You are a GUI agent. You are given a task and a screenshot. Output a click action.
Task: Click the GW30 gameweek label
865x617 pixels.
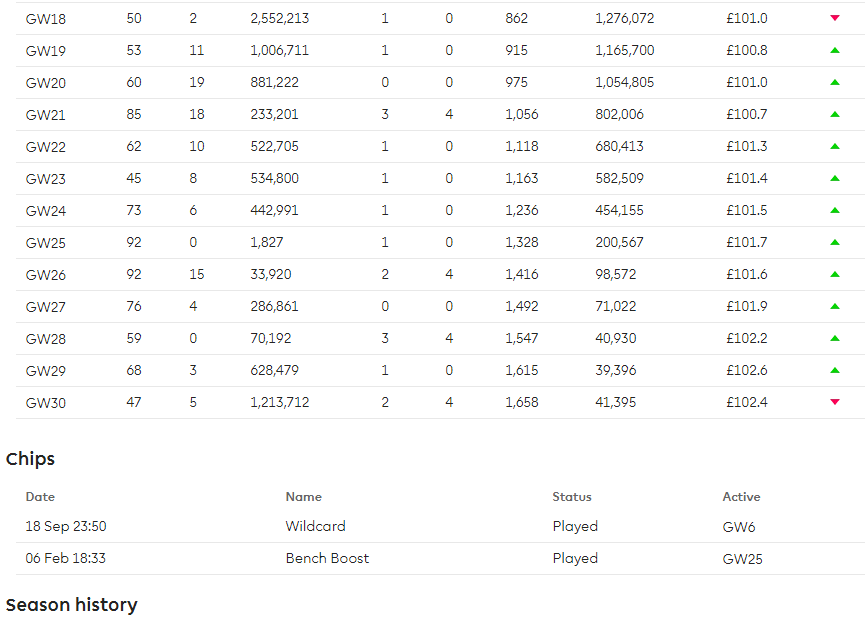point(45,402)
